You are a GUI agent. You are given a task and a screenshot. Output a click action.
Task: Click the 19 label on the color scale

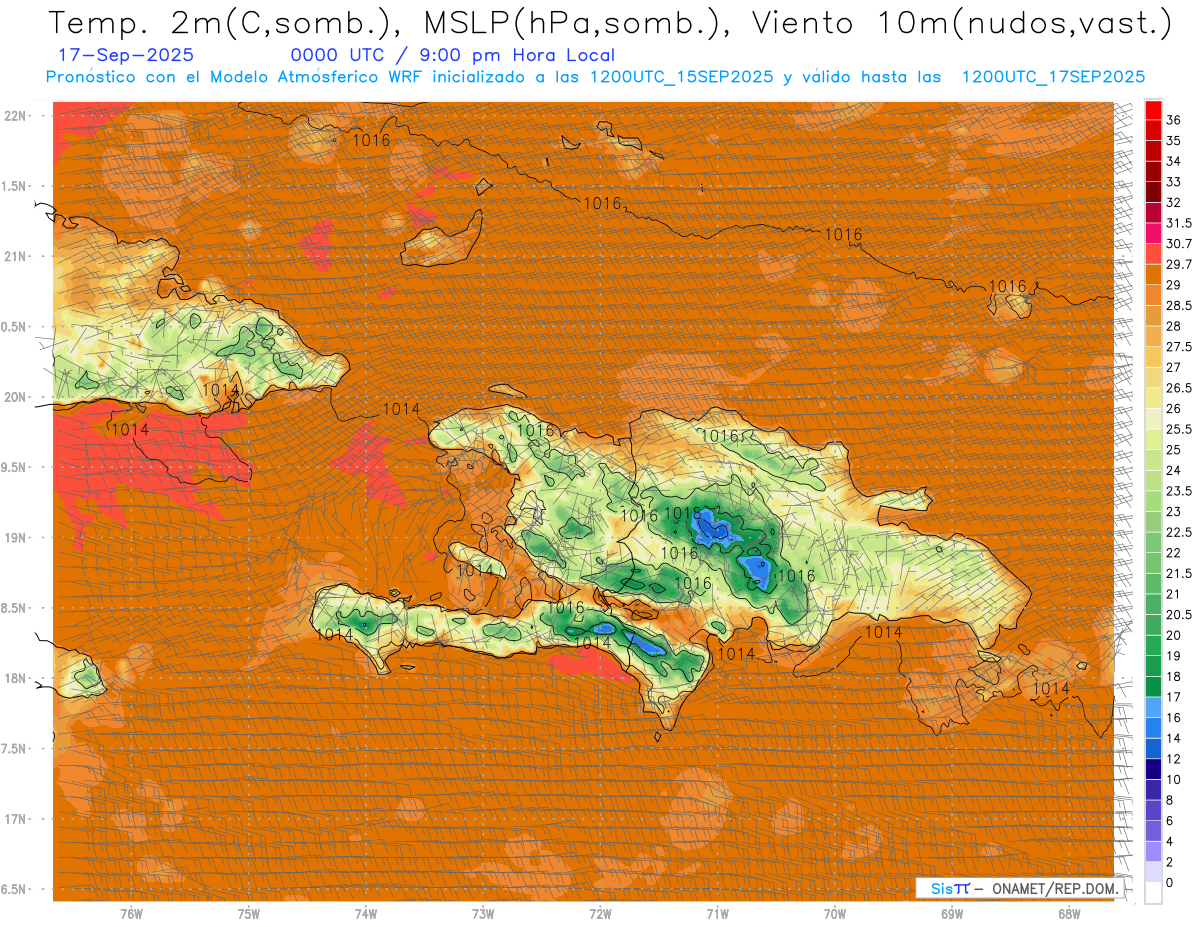tap(1173, 656)
